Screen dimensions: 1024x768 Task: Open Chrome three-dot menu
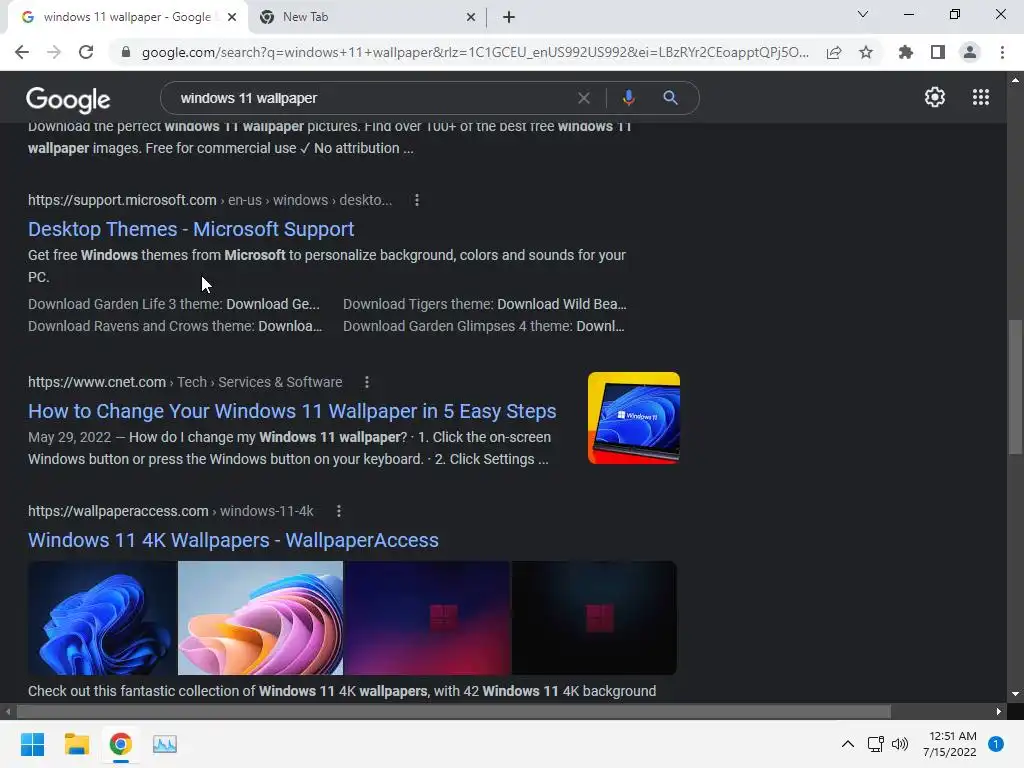[1002, 52]
